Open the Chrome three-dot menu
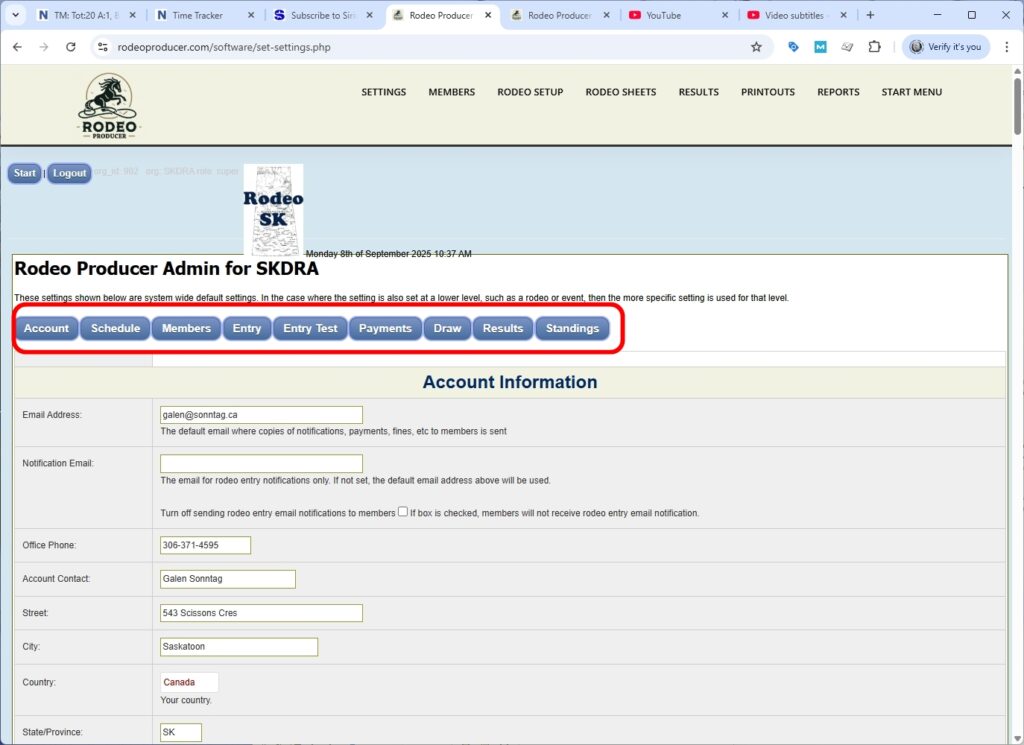The image size is (1024, 745). point(1006,46)
